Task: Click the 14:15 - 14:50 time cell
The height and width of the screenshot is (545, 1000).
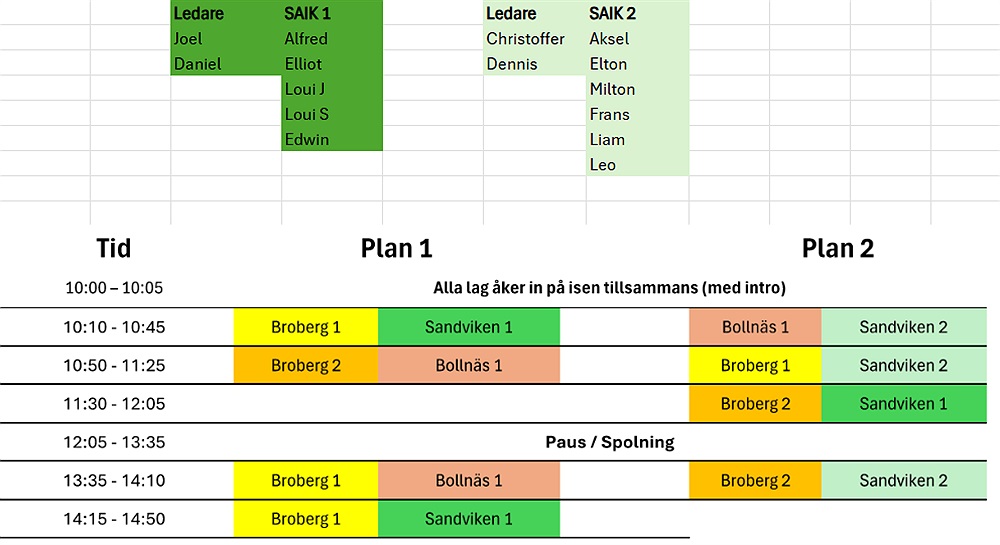Action: (x=114, y=519)
